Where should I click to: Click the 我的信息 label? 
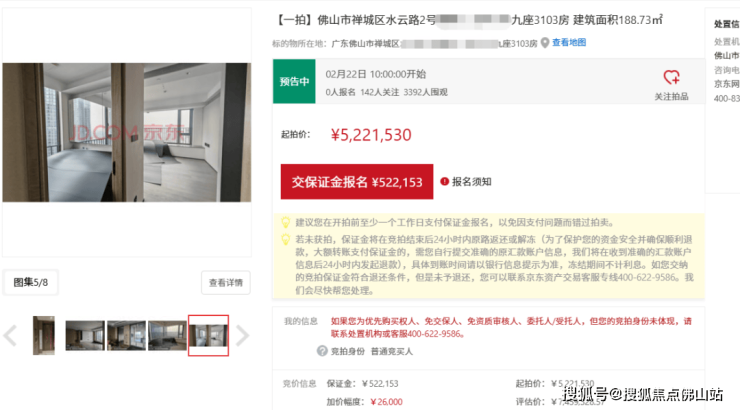pos(301,321)
